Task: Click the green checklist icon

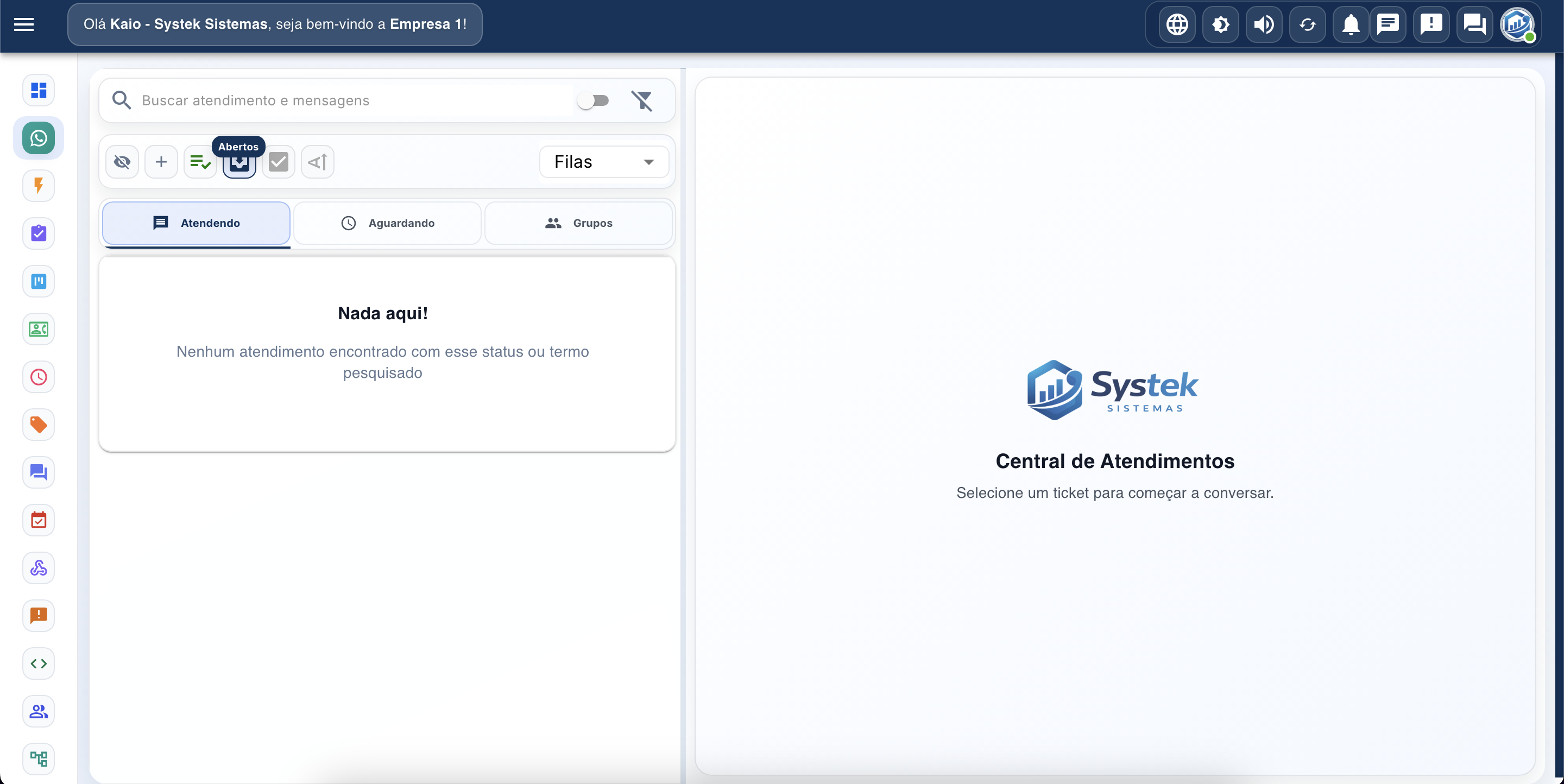Action: pyautogui.click(x=200, y=162)
